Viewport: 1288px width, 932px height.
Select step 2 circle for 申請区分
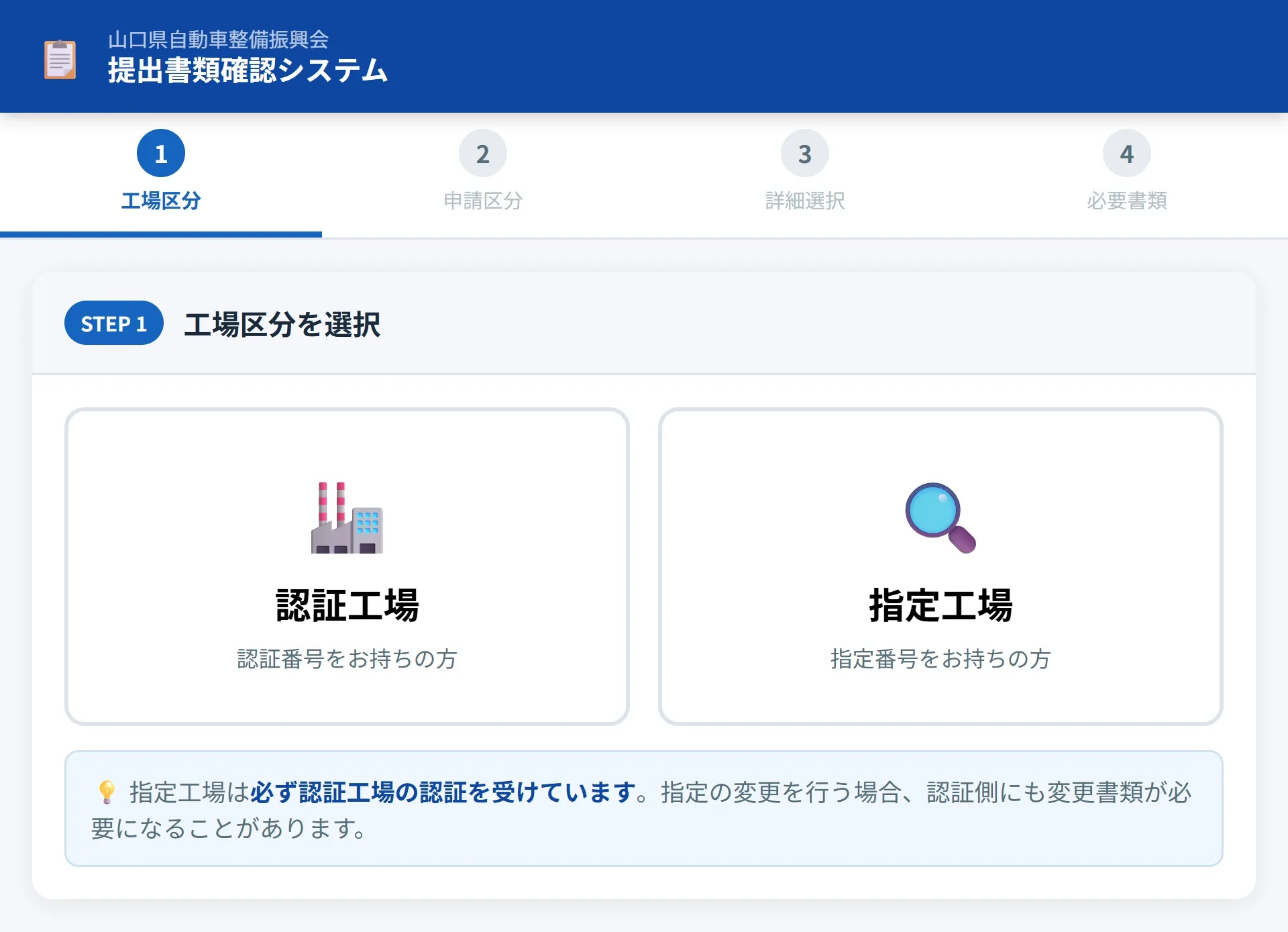(483, 154)
